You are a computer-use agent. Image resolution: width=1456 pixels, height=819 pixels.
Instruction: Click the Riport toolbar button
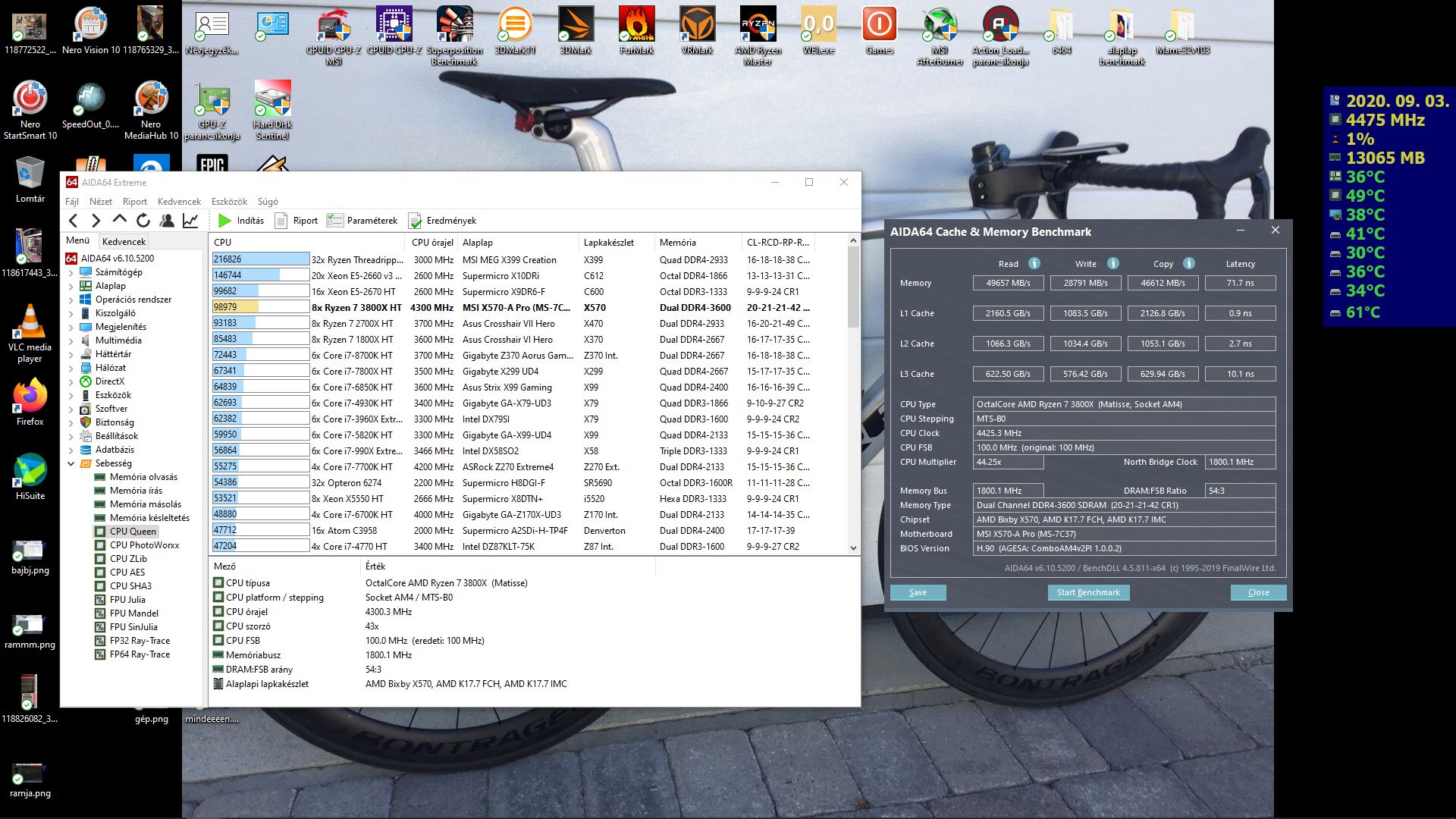[x=297, y=221]
